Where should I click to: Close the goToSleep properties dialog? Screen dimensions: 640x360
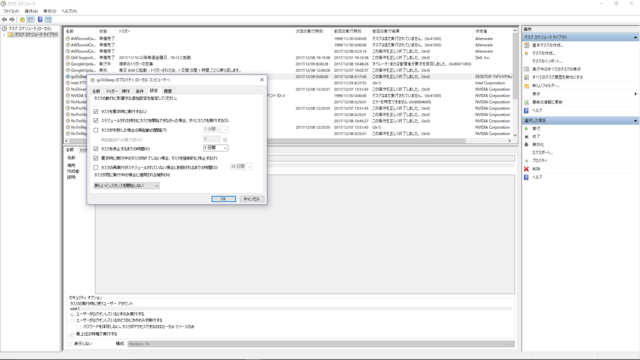262,80
